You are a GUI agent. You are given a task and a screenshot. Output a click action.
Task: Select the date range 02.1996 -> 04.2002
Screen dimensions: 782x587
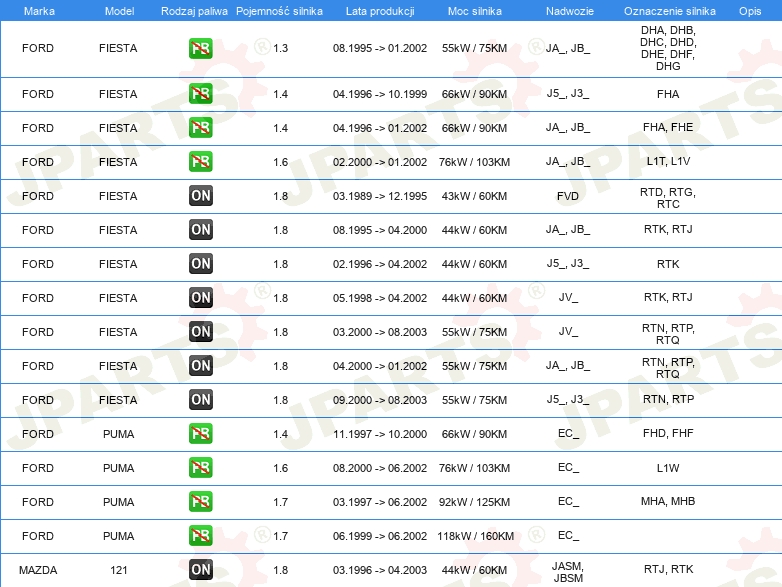(380, 264)
